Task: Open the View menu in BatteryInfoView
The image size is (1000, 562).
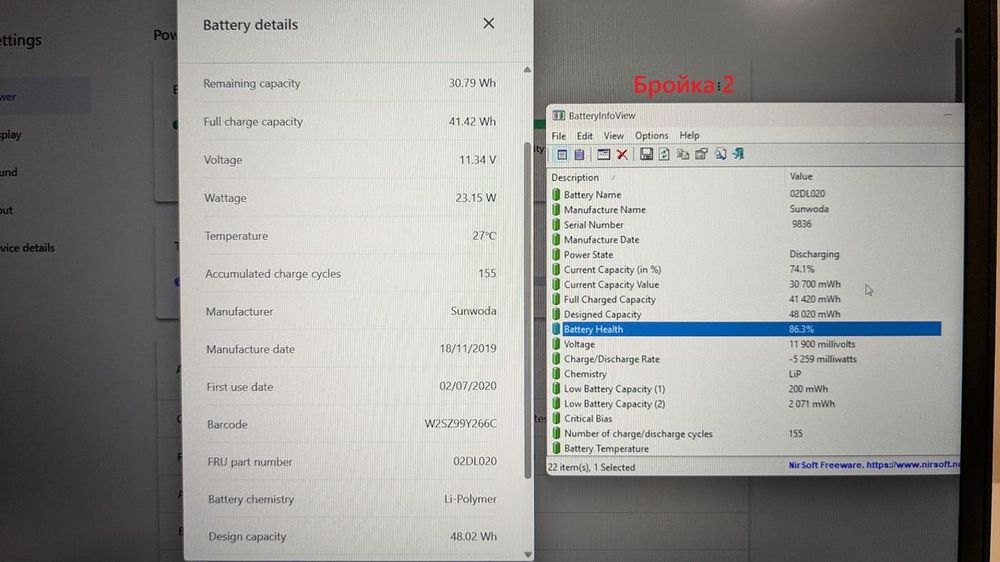Action: click(614, 136)
